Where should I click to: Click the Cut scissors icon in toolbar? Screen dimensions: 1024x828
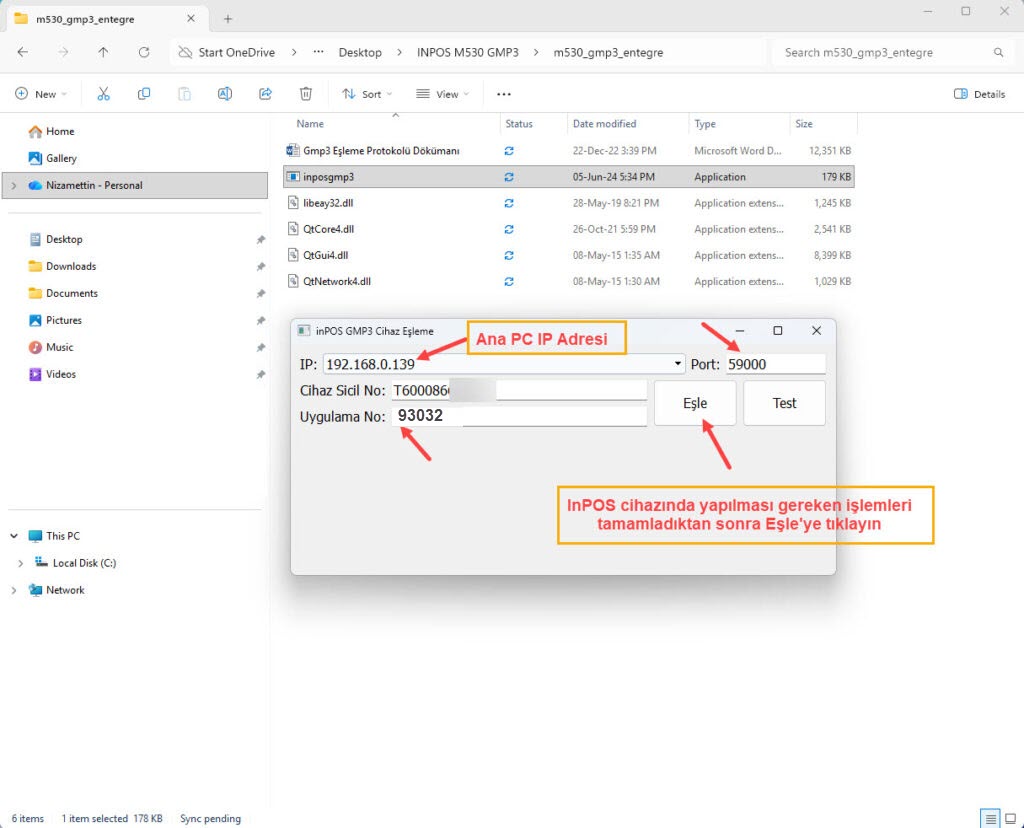click(x=103, y=94)
